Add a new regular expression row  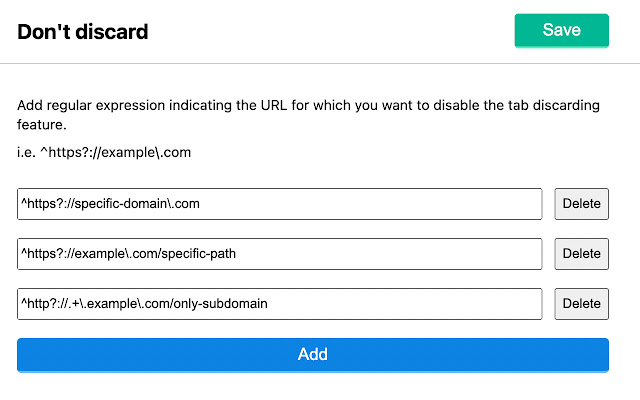click(312, 354)
